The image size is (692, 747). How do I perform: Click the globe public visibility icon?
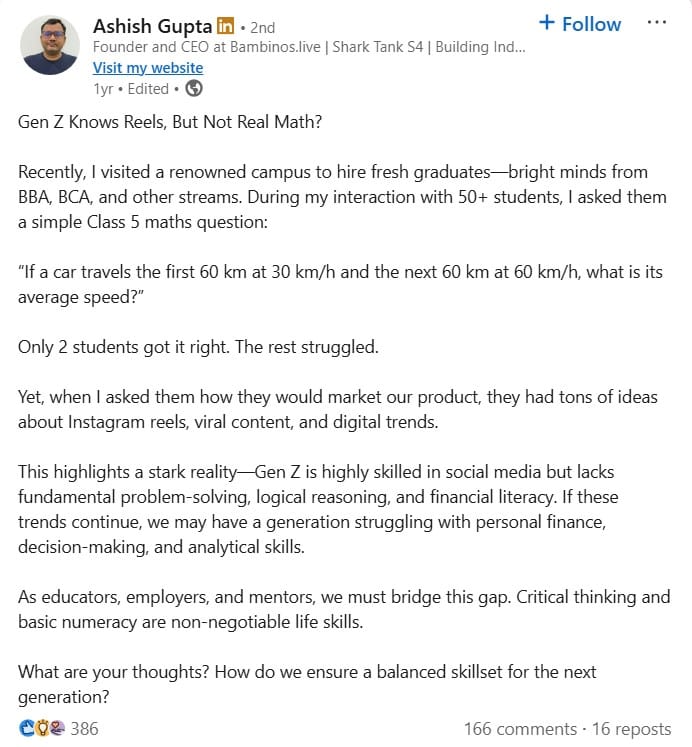(x=194, y=88)
